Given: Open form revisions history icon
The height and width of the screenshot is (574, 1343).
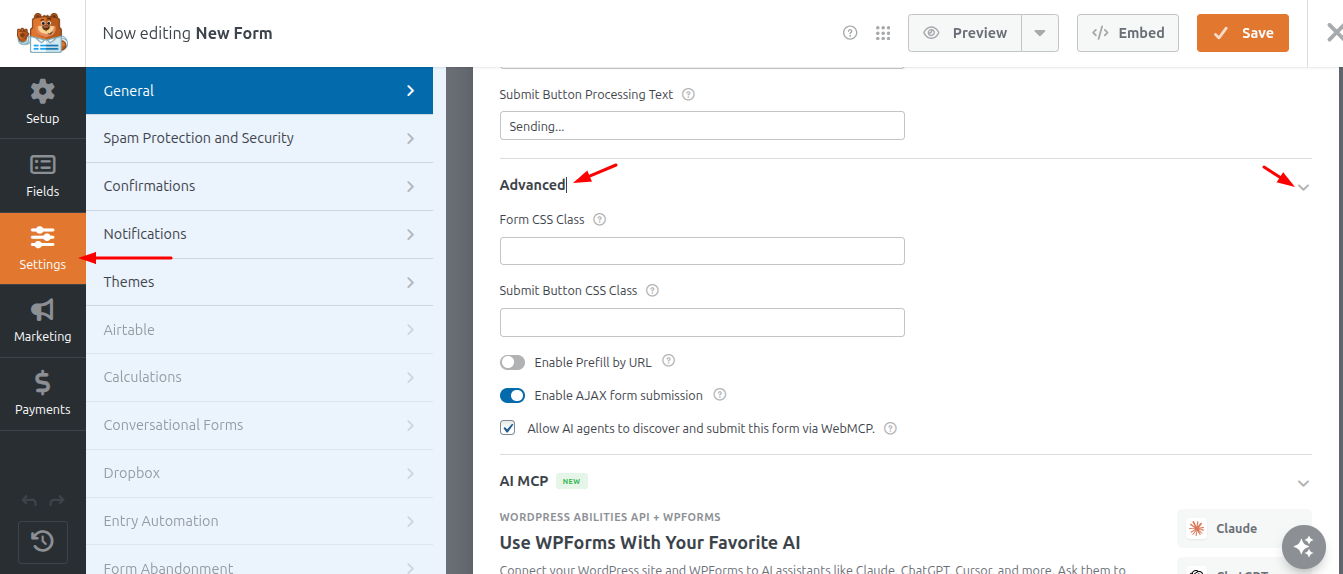Looking at the screenshot, I should [x=43, y=541].
